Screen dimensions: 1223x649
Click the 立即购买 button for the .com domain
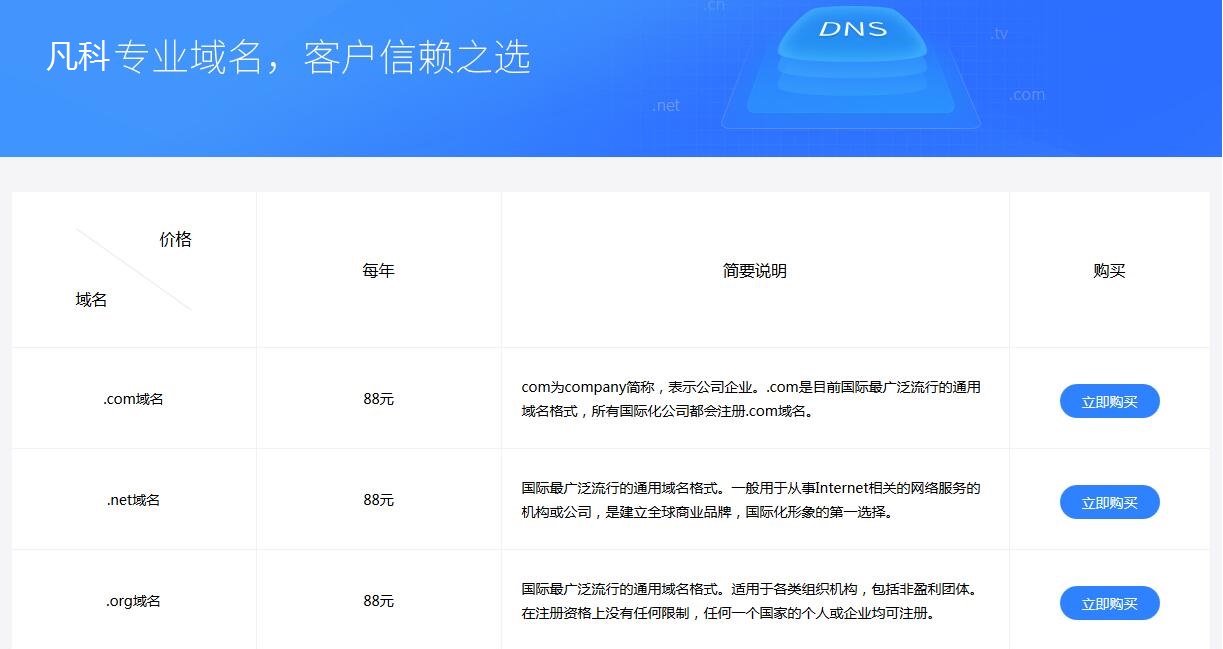click(x=1109, y=400)
